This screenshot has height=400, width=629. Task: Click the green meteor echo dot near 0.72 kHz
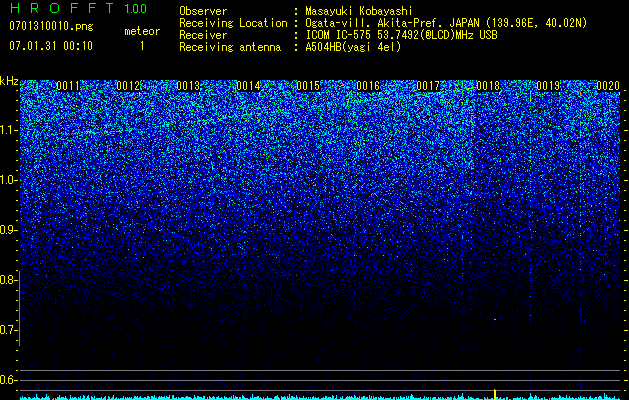(x=495, y=320)
